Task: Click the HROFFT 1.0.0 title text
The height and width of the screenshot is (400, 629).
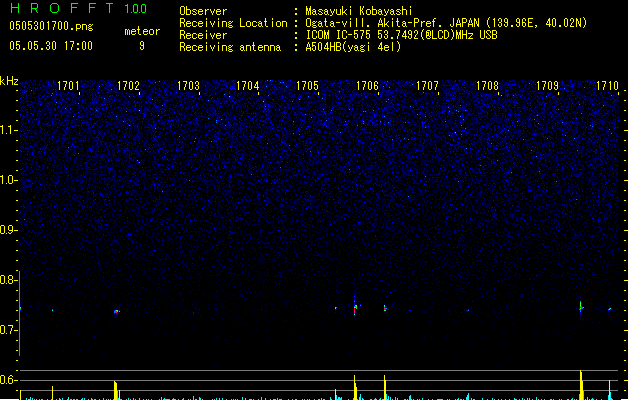Action: point(78,8)
